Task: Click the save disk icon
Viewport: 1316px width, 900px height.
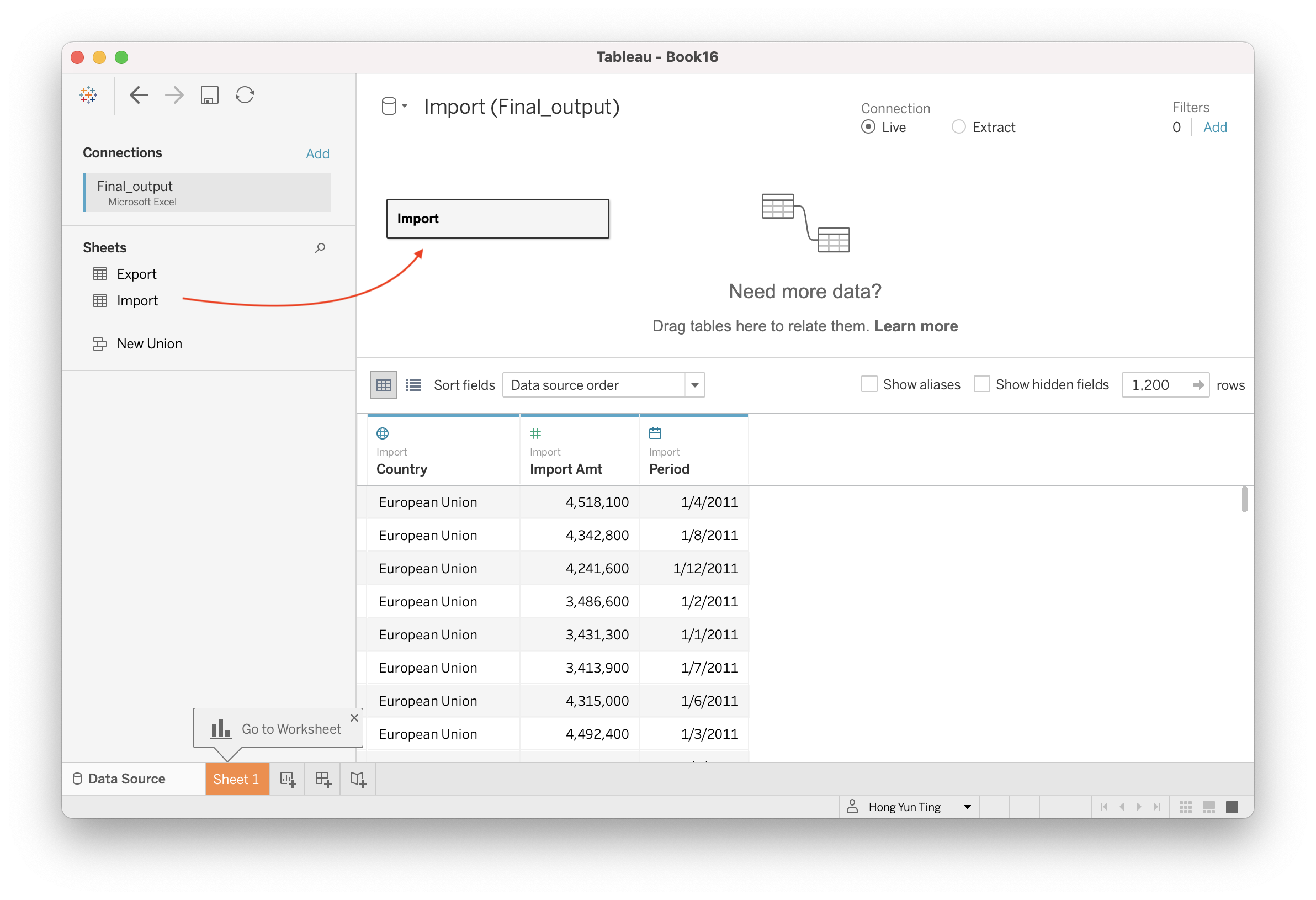Action: click(x=210, y=95)
